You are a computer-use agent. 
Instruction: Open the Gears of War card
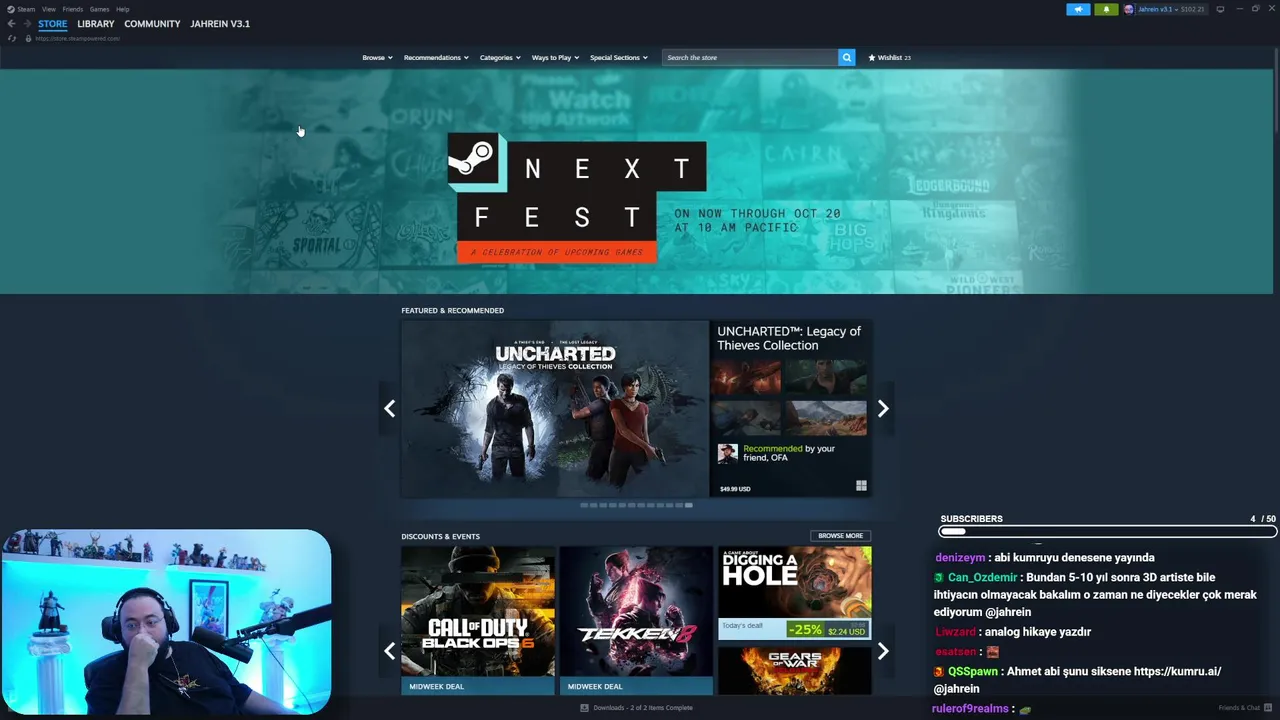pos(795,670)
